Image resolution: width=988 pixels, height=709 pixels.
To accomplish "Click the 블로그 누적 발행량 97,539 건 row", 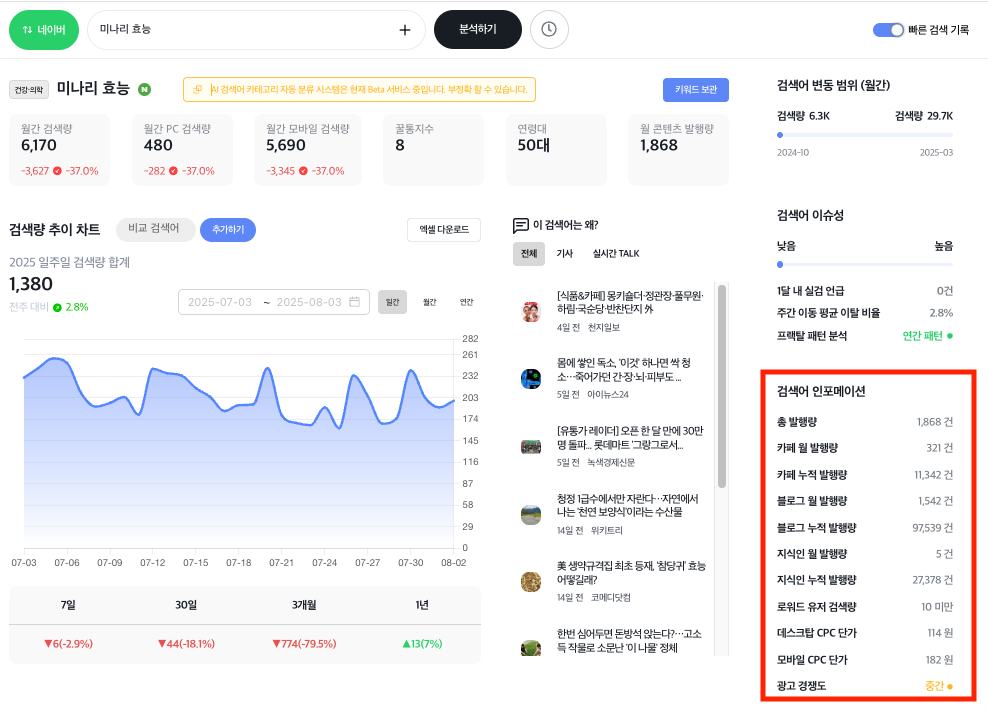I will pos(864,527).
